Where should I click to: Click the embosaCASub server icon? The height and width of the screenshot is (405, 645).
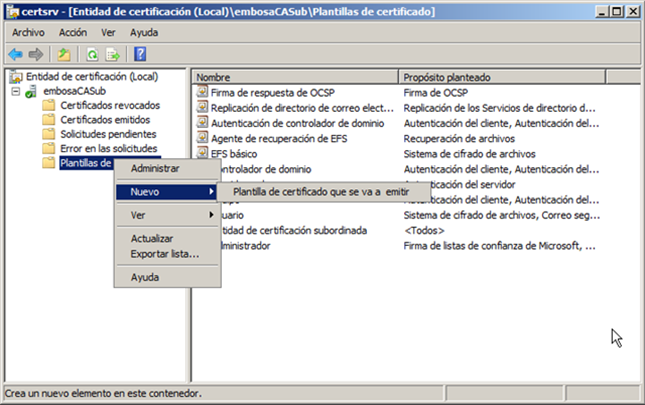click(31, 91)
